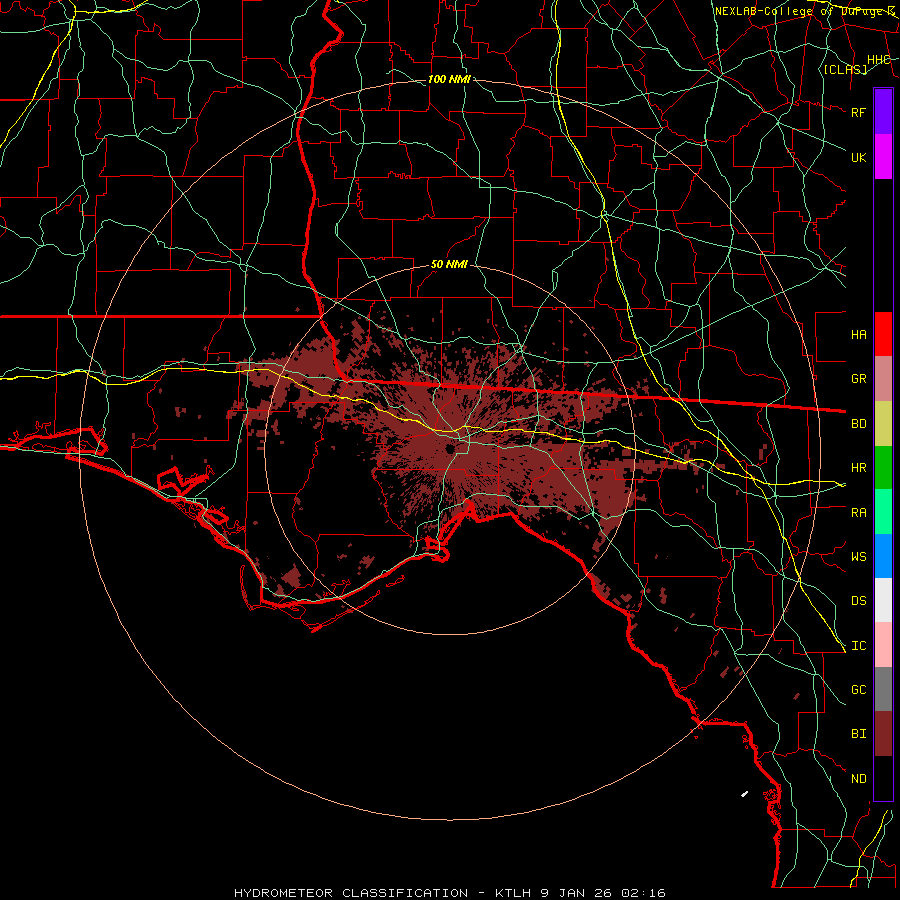Click the UK legend label
Screen dimensions: 900x900
click(x=858, y=157)
